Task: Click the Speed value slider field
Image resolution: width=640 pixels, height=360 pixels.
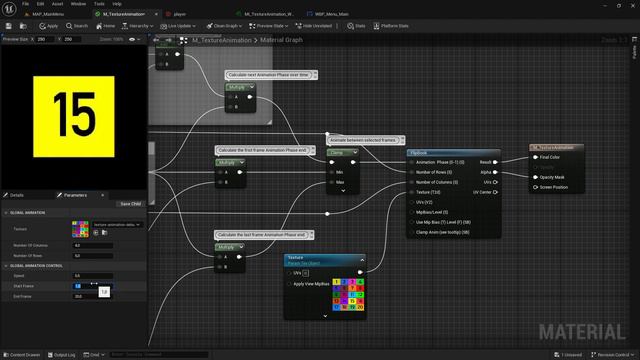Action: 93,276
